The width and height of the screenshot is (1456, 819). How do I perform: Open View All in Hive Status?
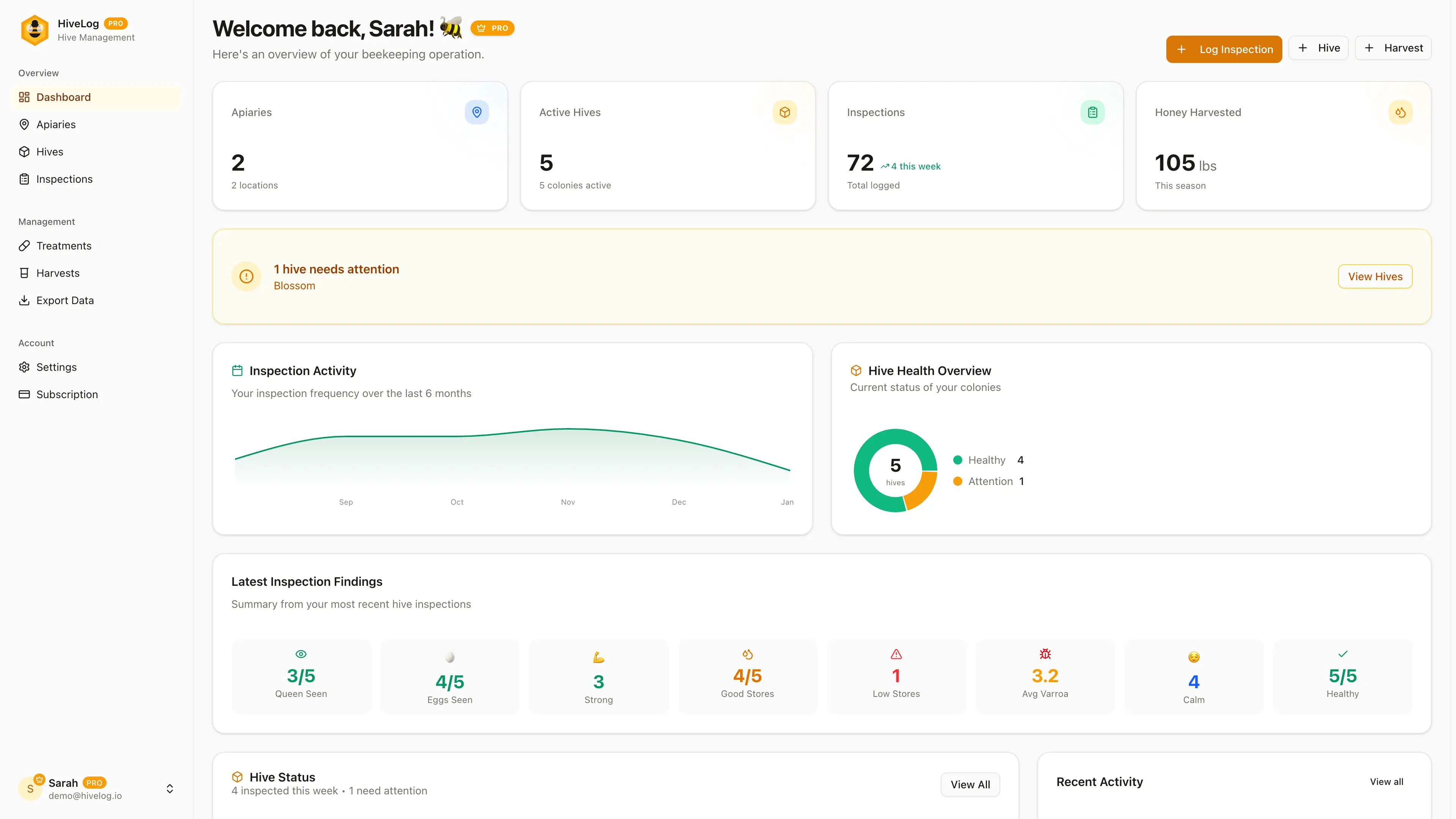(970, 784)
